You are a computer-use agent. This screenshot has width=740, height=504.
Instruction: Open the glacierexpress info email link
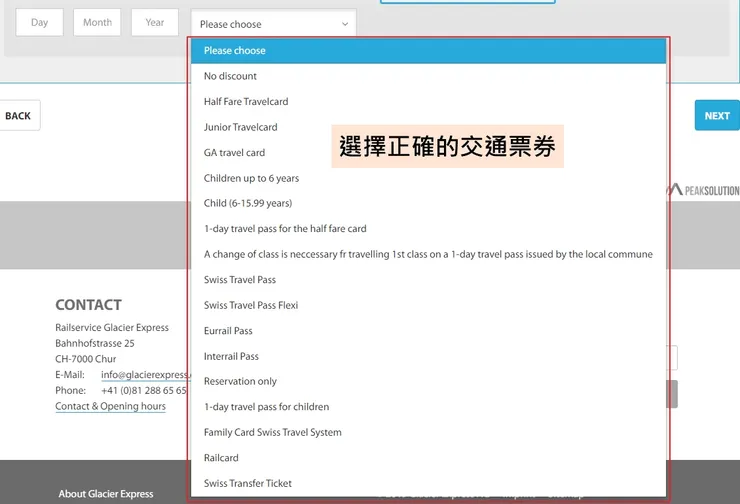(x=146, y=375)
